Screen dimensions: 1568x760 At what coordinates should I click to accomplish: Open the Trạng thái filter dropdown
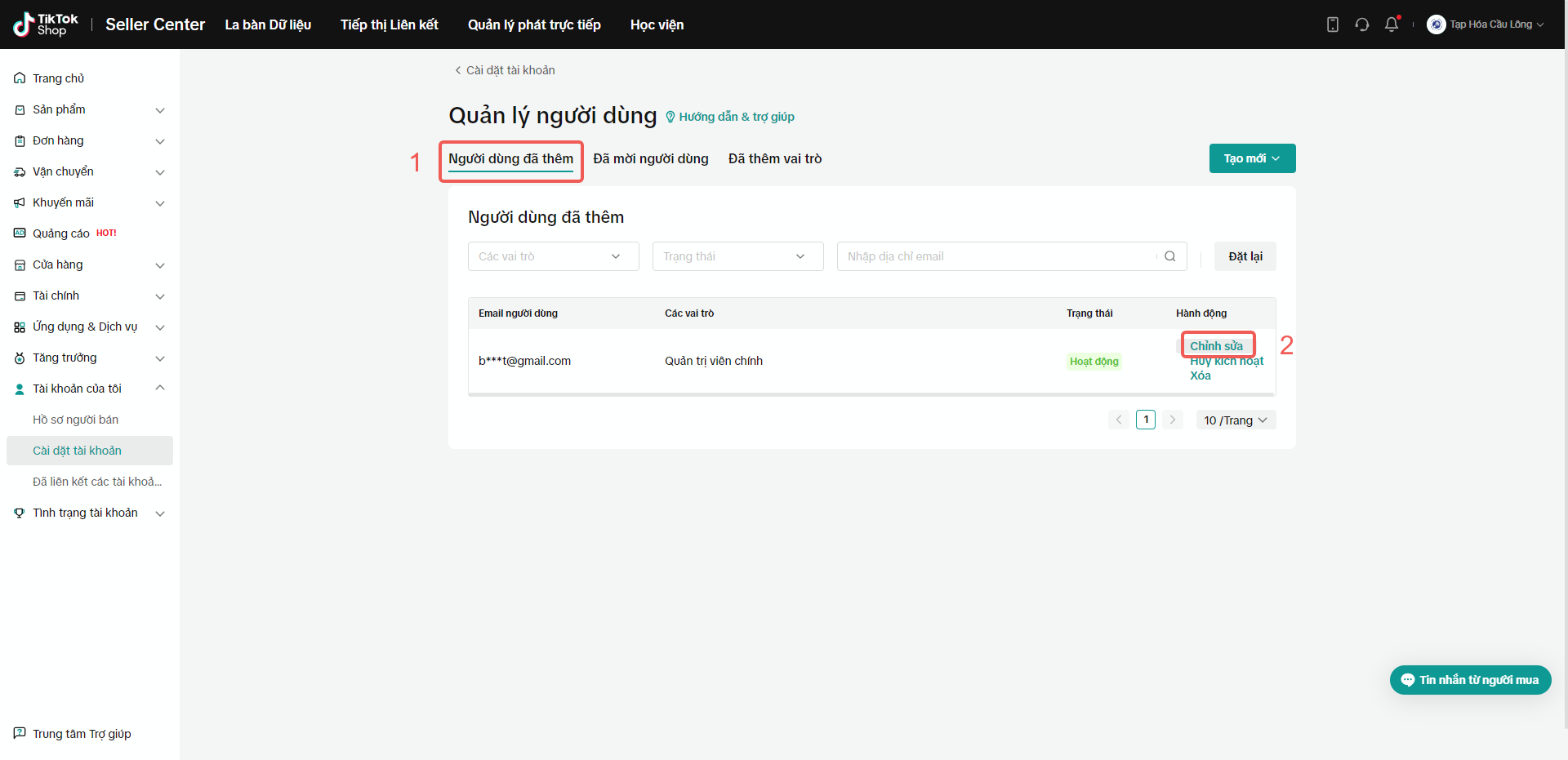point(737,256)
